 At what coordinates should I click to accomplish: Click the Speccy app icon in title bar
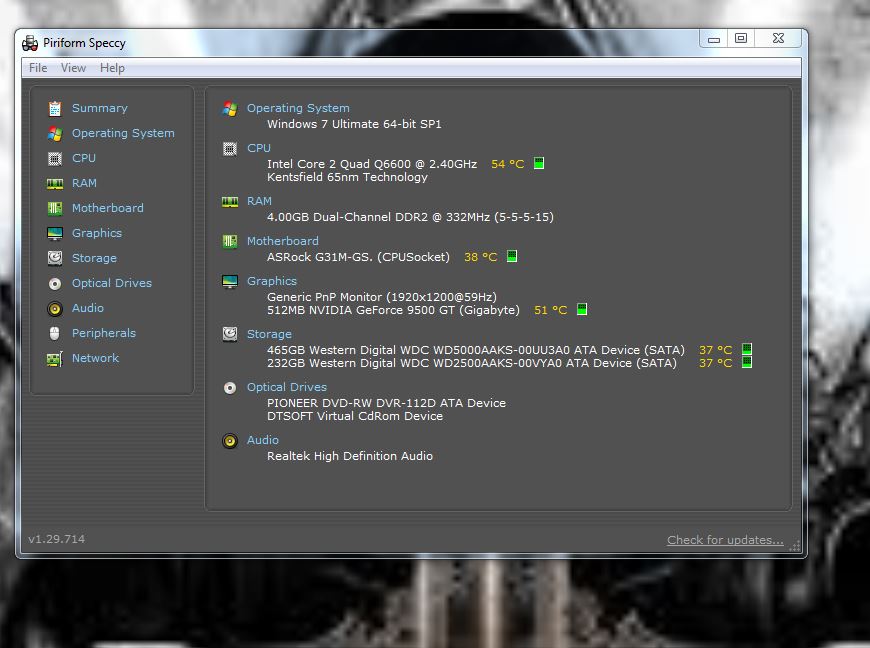tap(30, 43)
